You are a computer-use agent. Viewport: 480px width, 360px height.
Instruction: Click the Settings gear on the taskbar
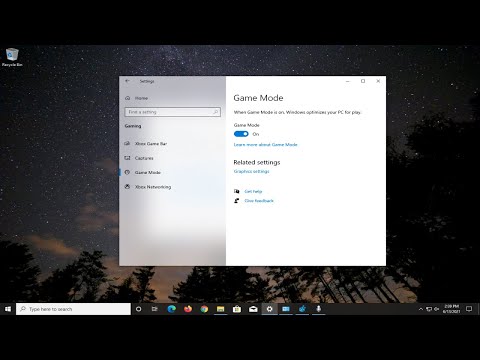point(269,309)
